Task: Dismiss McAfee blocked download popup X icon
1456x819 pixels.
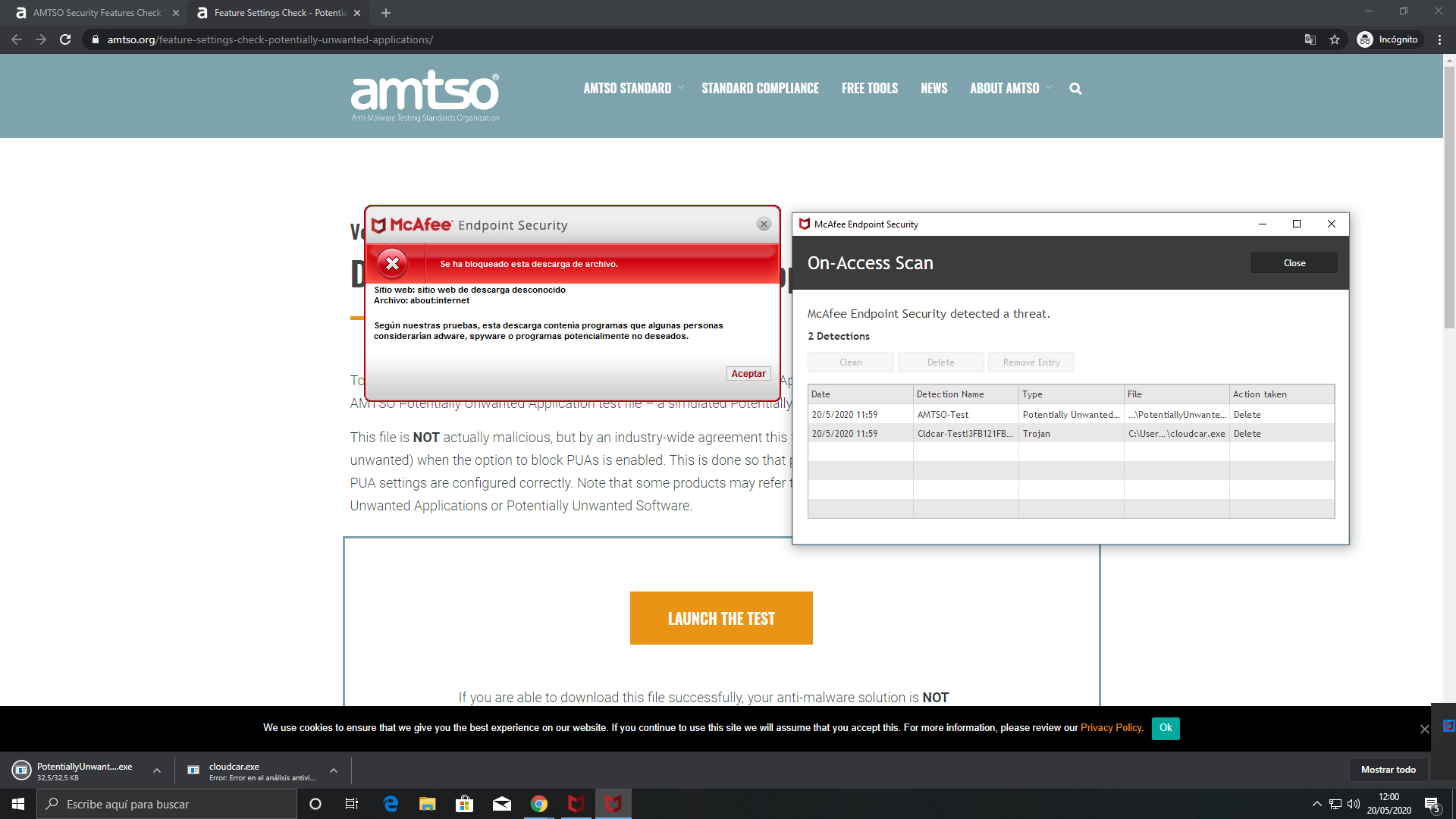Action: pos(764,224)
